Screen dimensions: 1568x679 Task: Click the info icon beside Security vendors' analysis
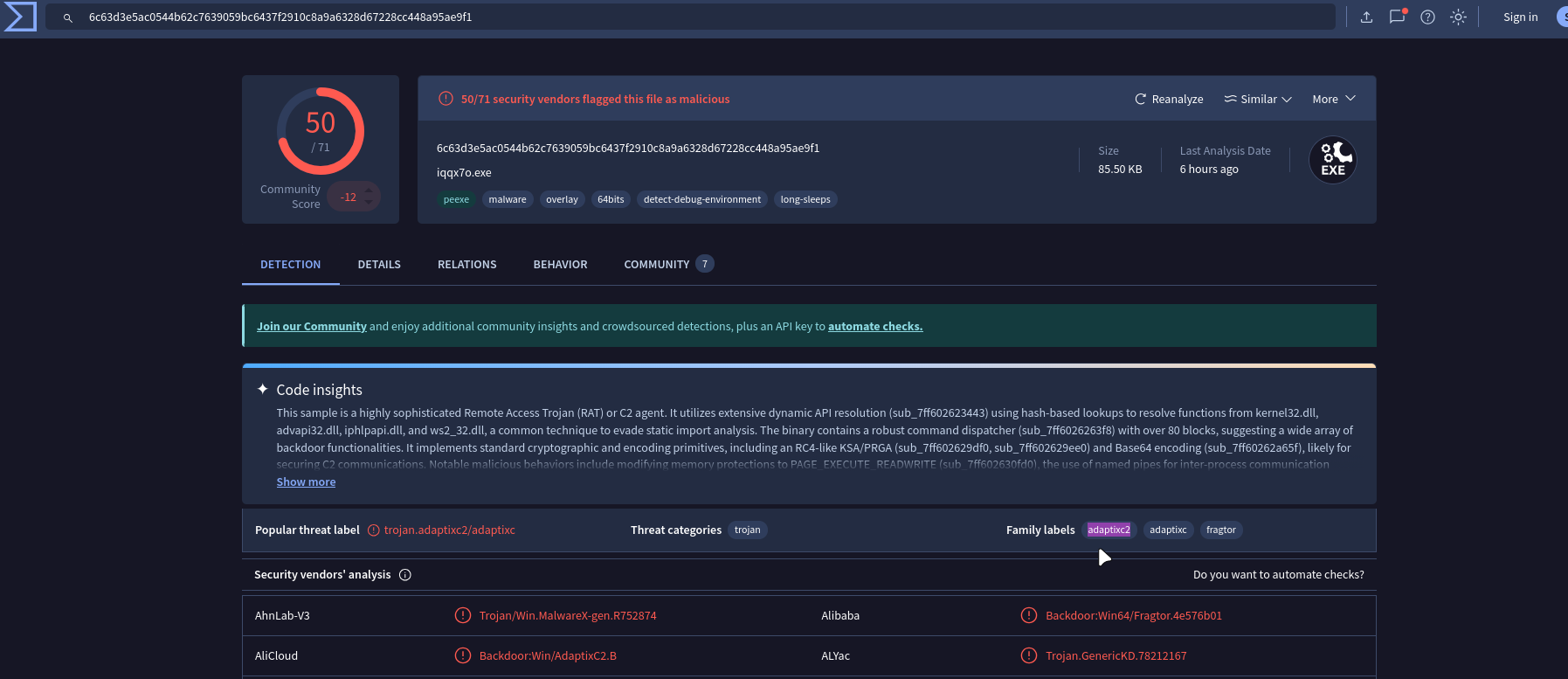[404, 575]
